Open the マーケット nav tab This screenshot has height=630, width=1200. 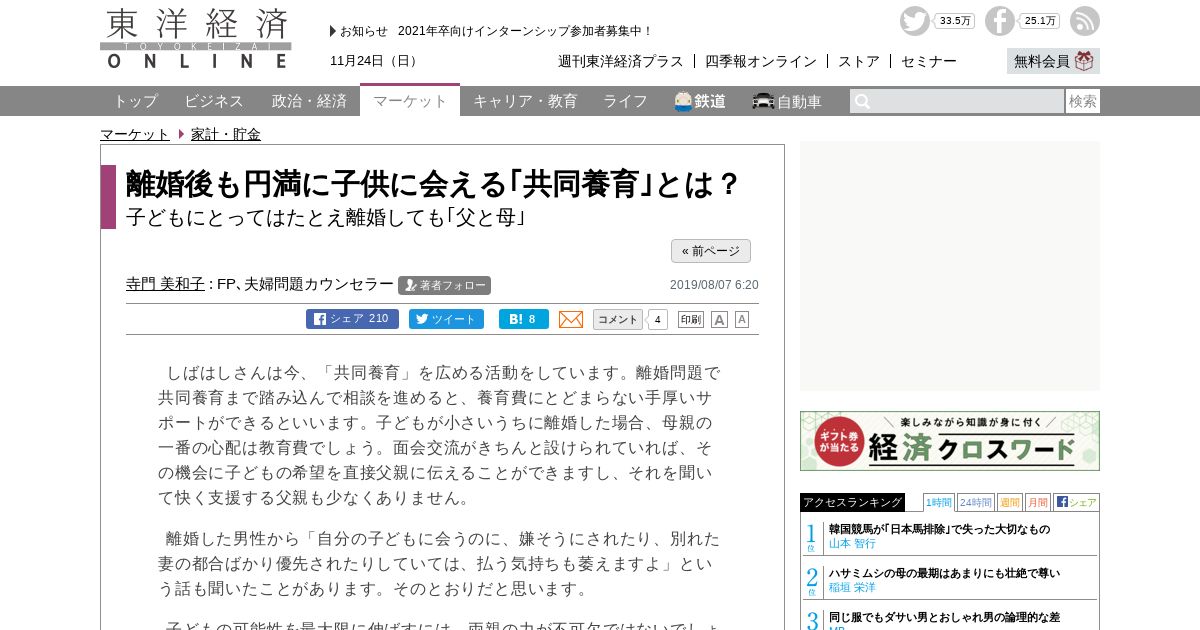coord(410,100)
